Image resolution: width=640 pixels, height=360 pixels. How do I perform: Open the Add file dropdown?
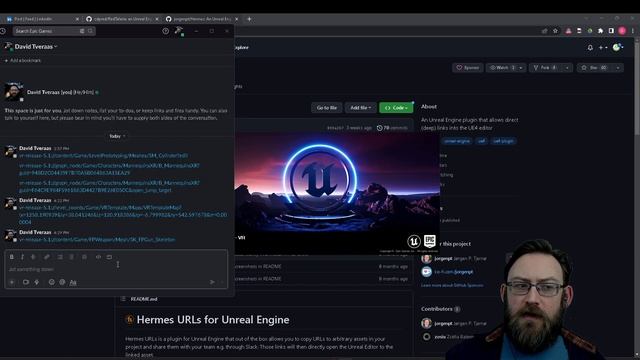coord(360,108)
